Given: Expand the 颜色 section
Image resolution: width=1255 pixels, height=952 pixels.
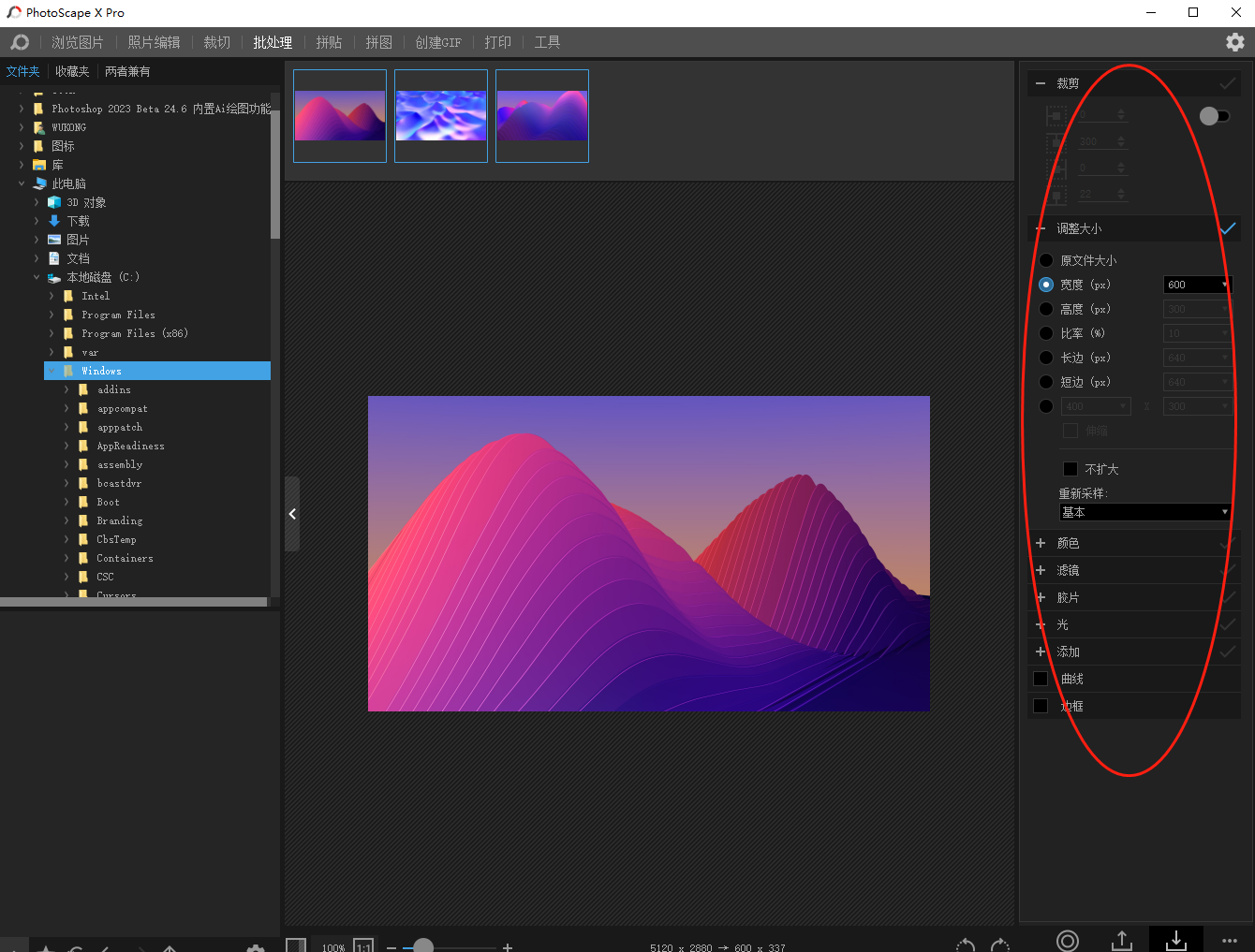Looking at the screenshot, I should 1041,543.
